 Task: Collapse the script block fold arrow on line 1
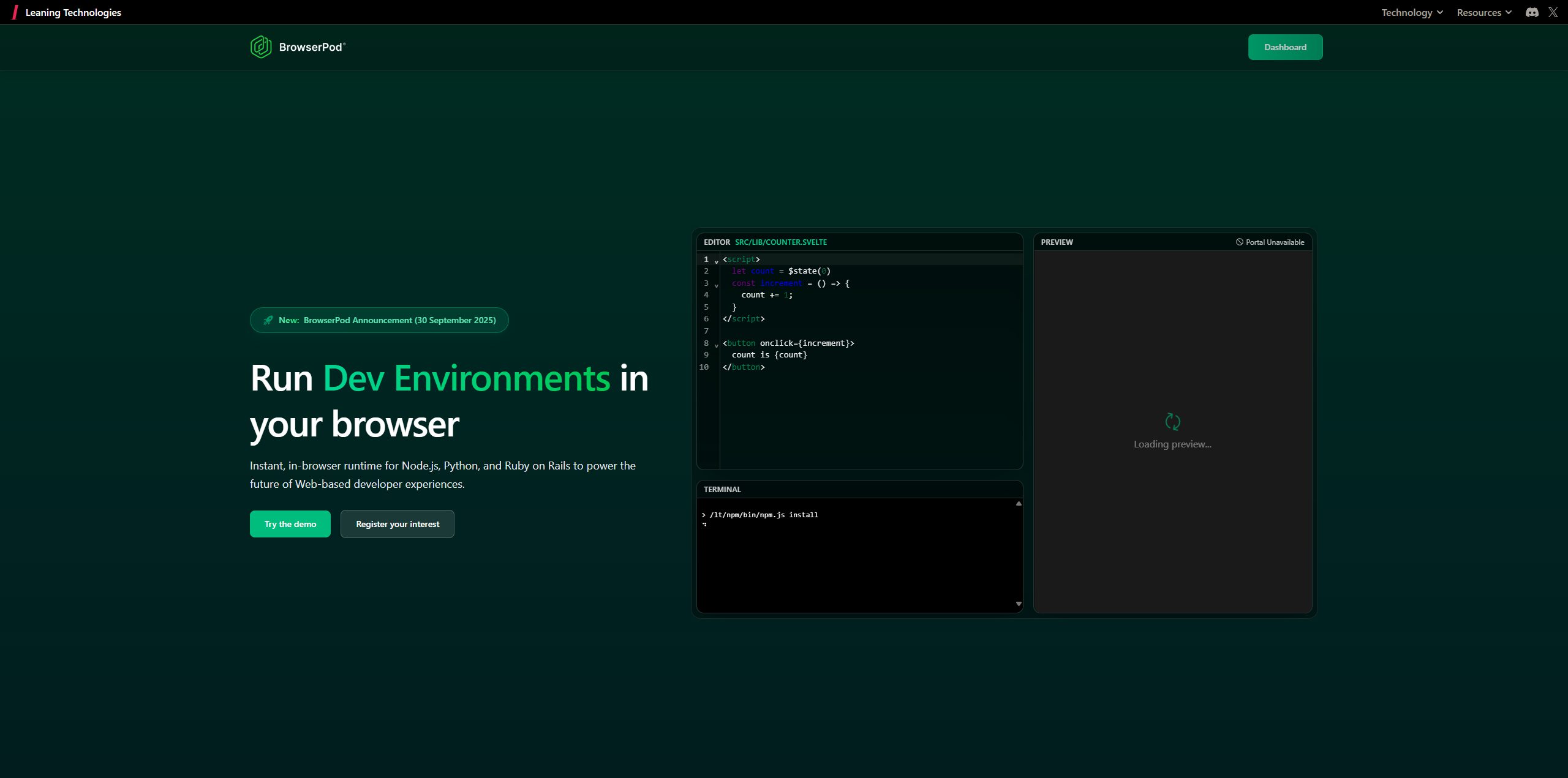coord(716,262)
